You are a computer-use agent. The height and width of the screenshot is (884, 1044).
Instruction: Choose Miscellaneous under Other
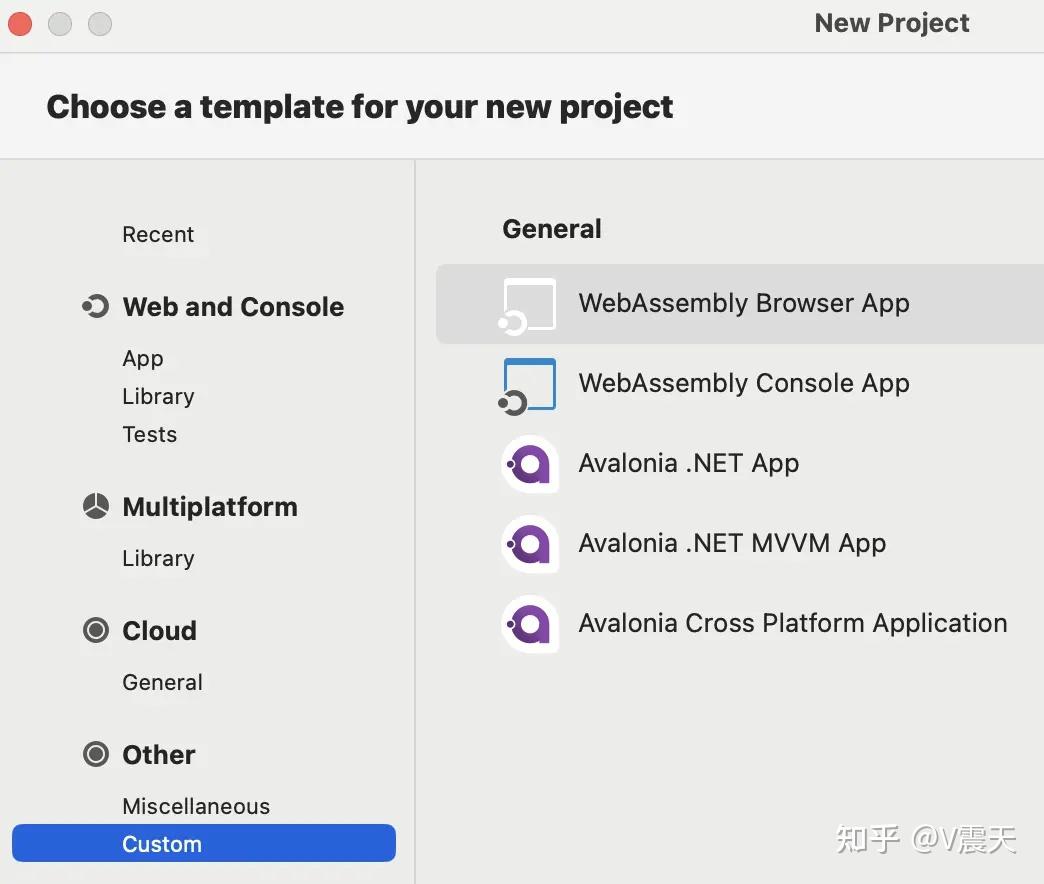pyautogui.click(x=196, y=807)
